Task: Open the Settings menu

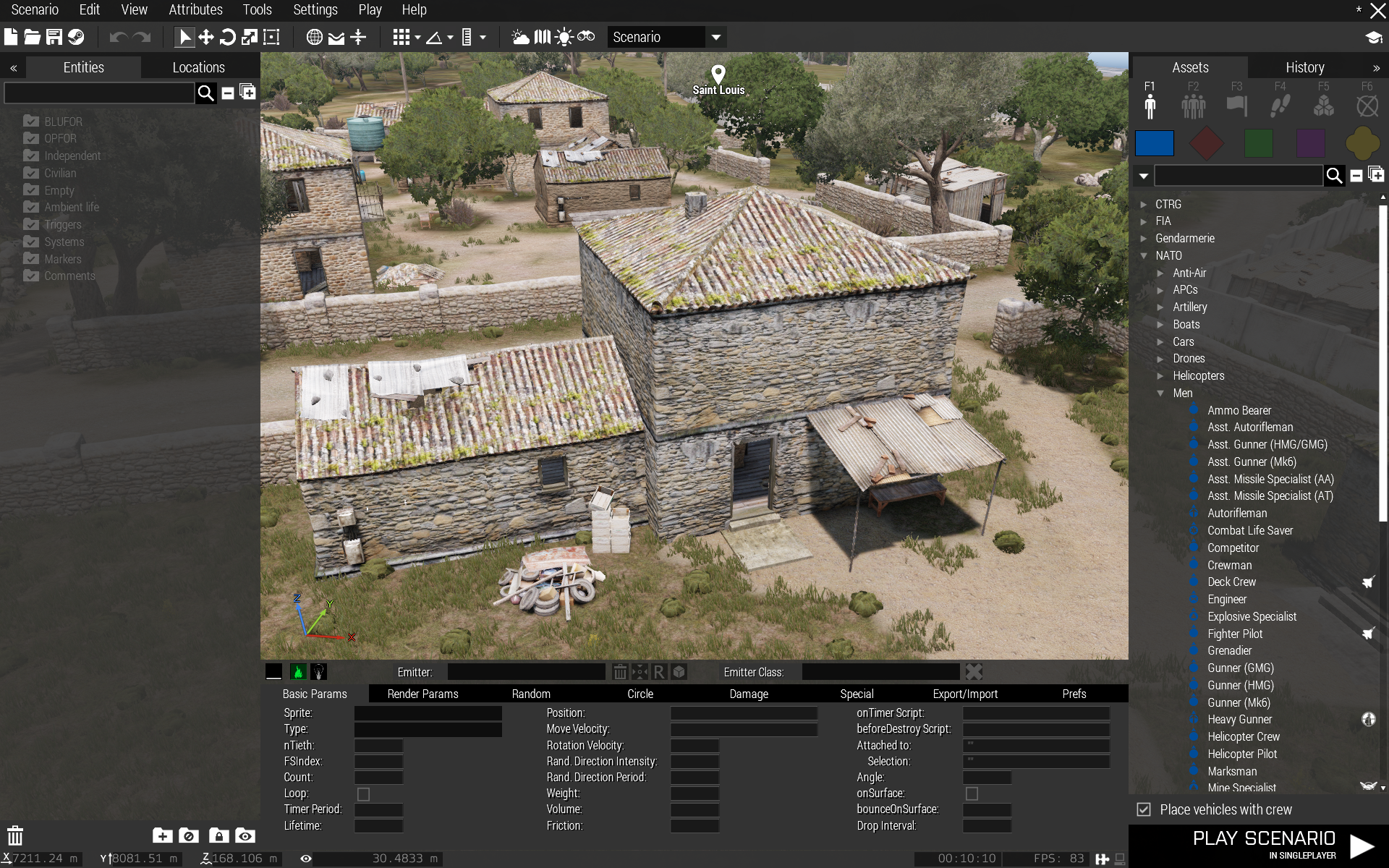Action: click(x=315, y=10)
